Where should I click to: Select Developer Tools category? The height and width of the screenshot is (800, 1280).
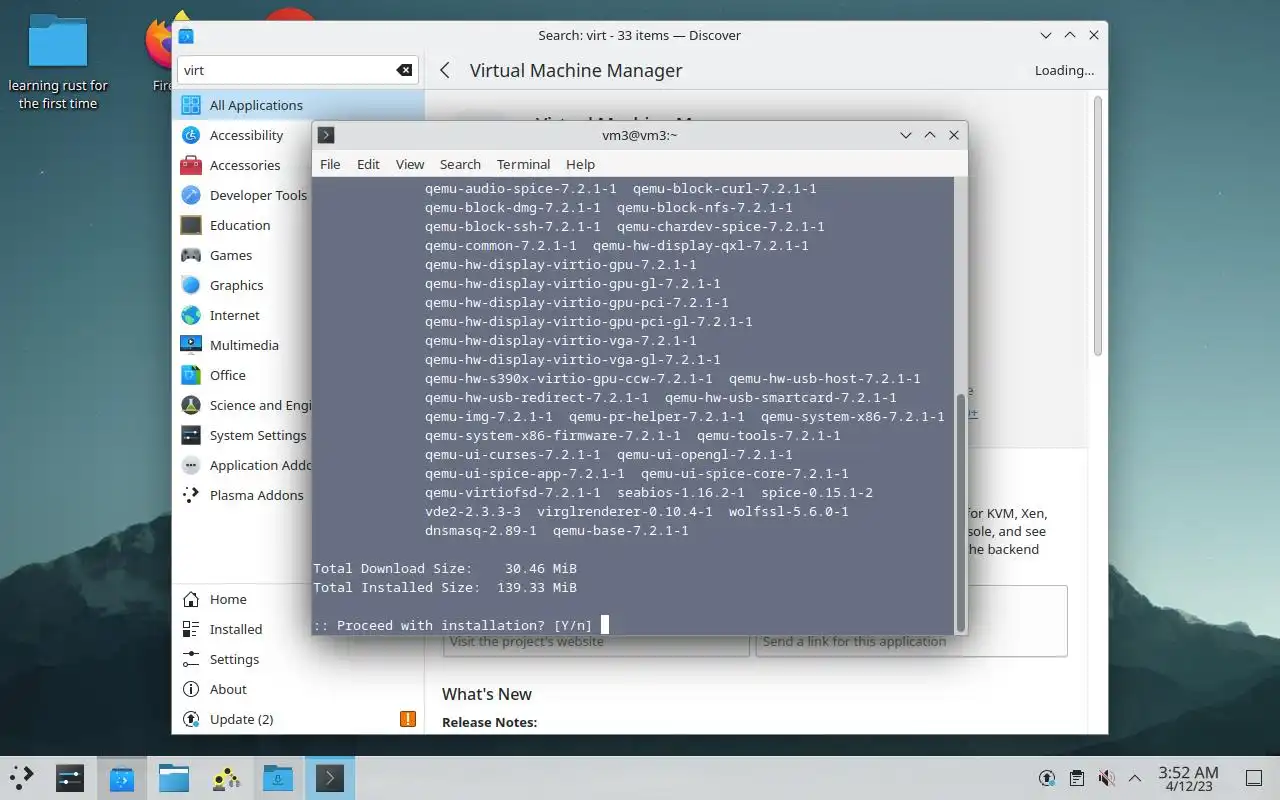coord(243,195)
